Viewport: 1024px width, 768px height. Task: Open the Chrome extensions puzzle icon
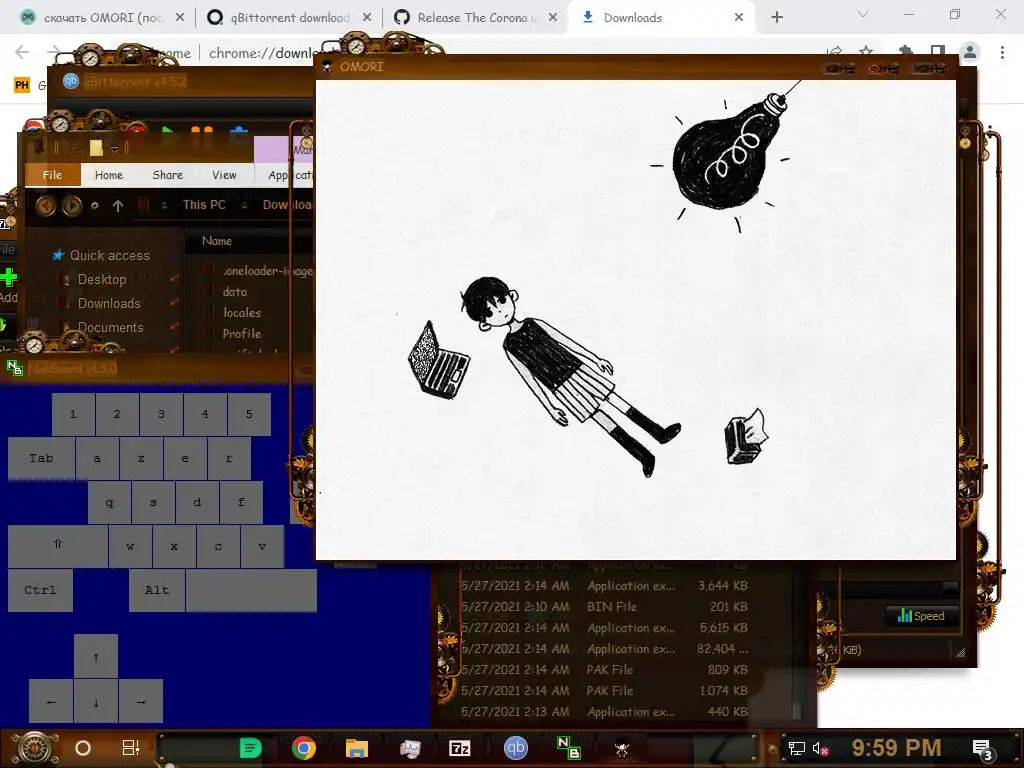(905, 52)
